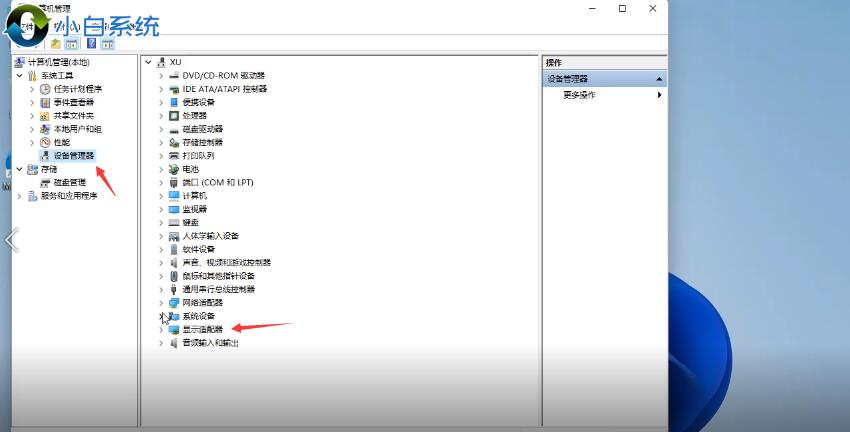Click the 打印队列 printer icon
The height and width of the screenshot is (432, 850).
[x=174, y=156]
